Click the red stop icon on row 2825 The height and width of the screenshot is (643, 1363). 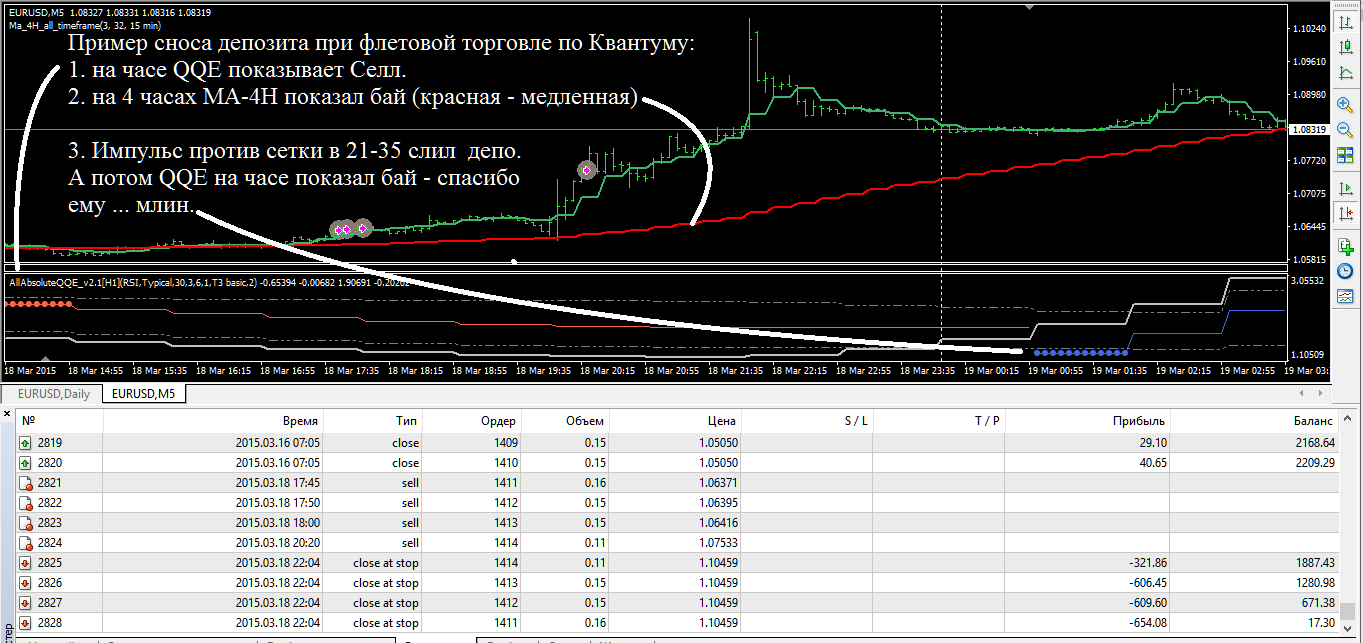(x=26, y=563)
